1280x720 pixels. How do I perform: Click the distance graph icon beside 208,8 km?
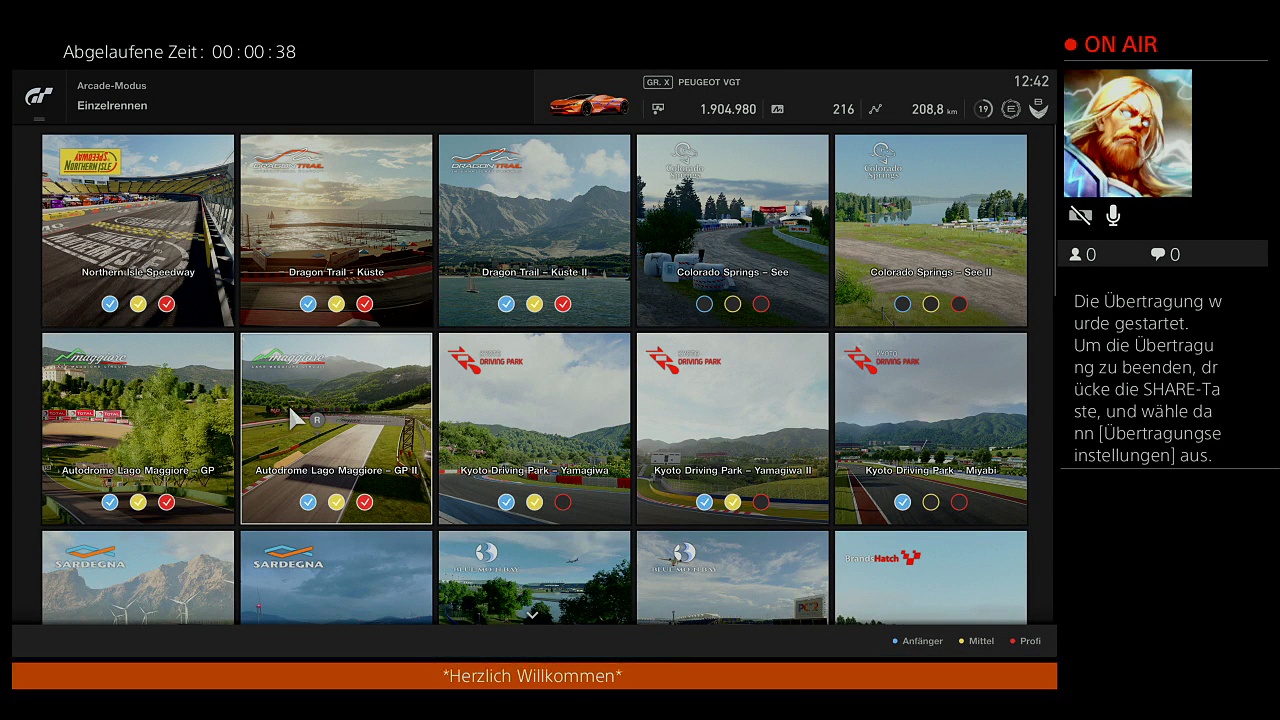[876, 109]
